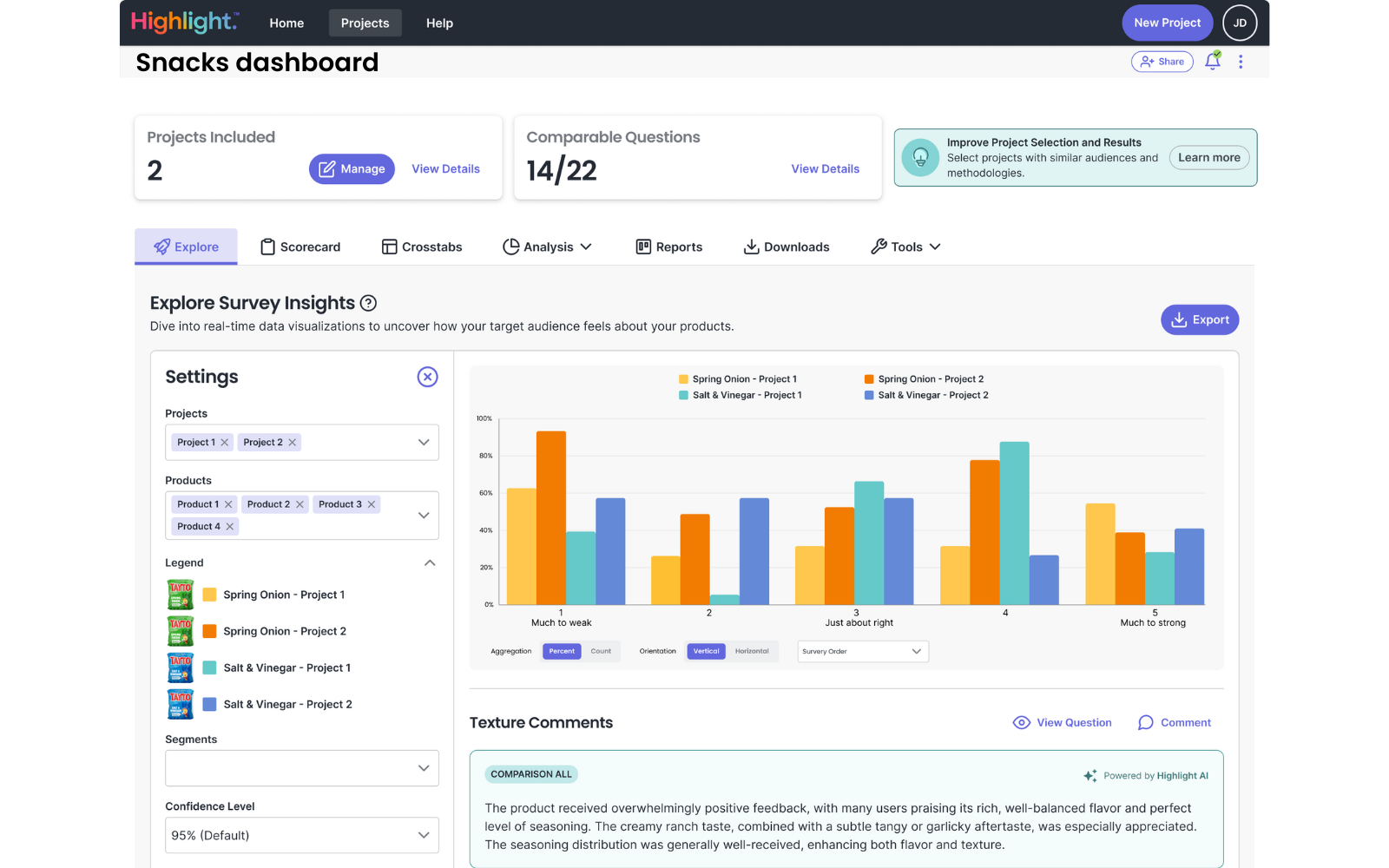Open the Survey Order dropdown below the chart
Screen dimensions: 1389x868
click(x=861, y=651)
